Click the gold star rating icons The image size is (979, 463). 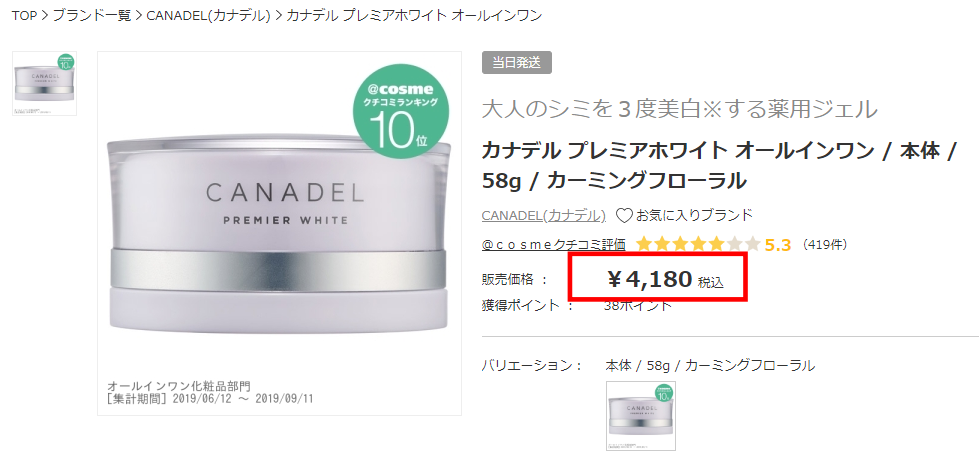pyautogui.click(x=698, y=245)
